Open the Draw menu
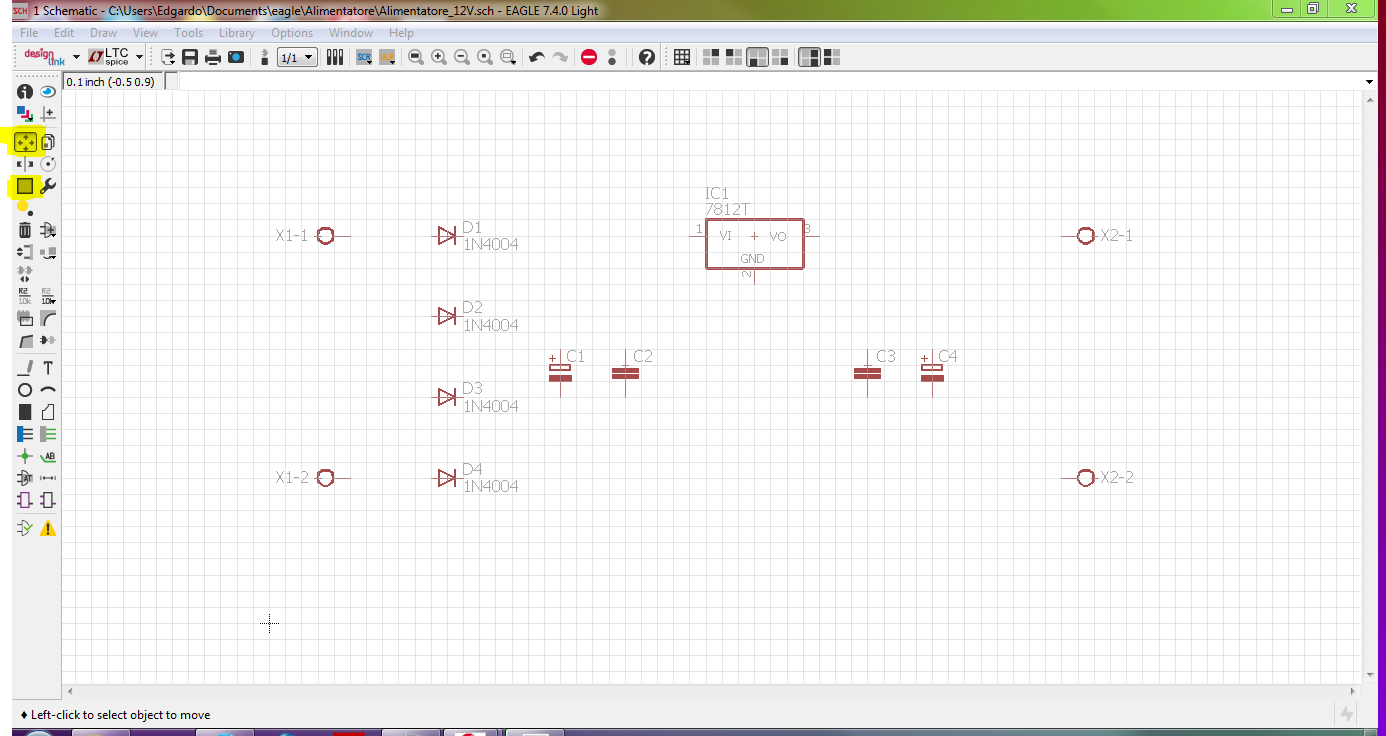 [104, 33]
